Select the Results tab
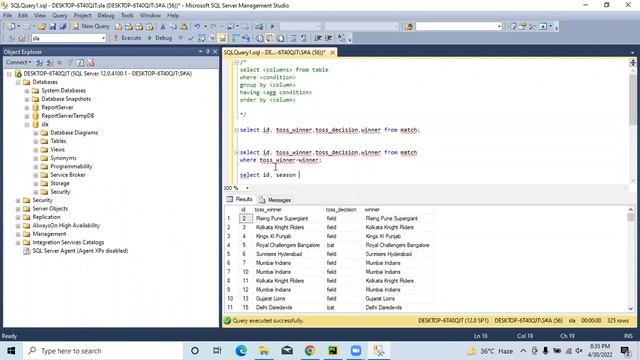This screenshot has width=640, height=360. (240, 199)
